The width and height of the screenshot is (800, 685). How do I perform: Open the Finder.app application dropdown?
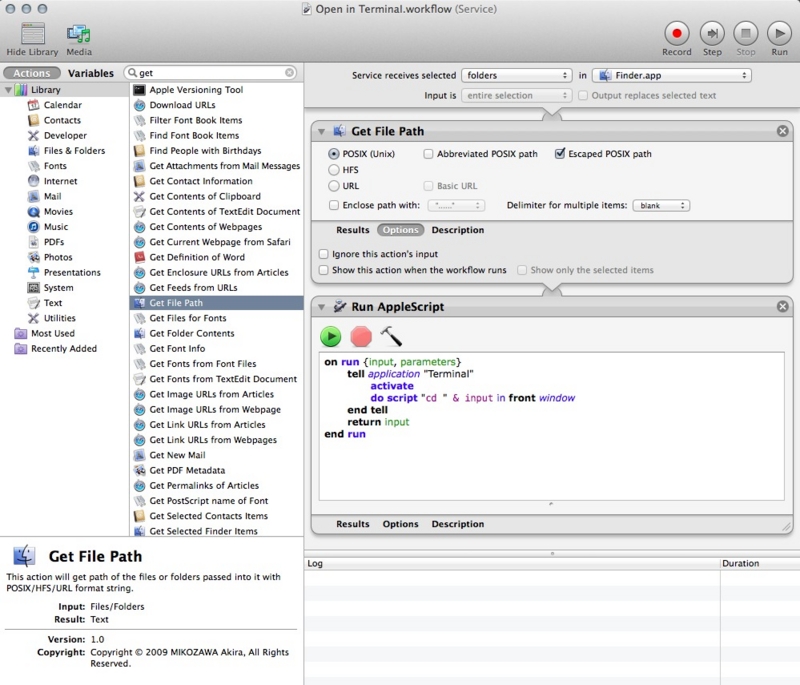(x=671, y=75)
